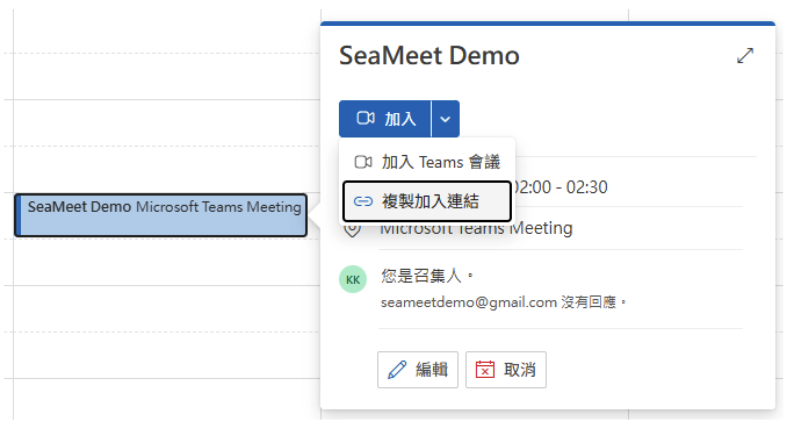The width and height of the screenshot is (791, 425).
Task: Click the pencil icon on 編輯
Action: 397,370
